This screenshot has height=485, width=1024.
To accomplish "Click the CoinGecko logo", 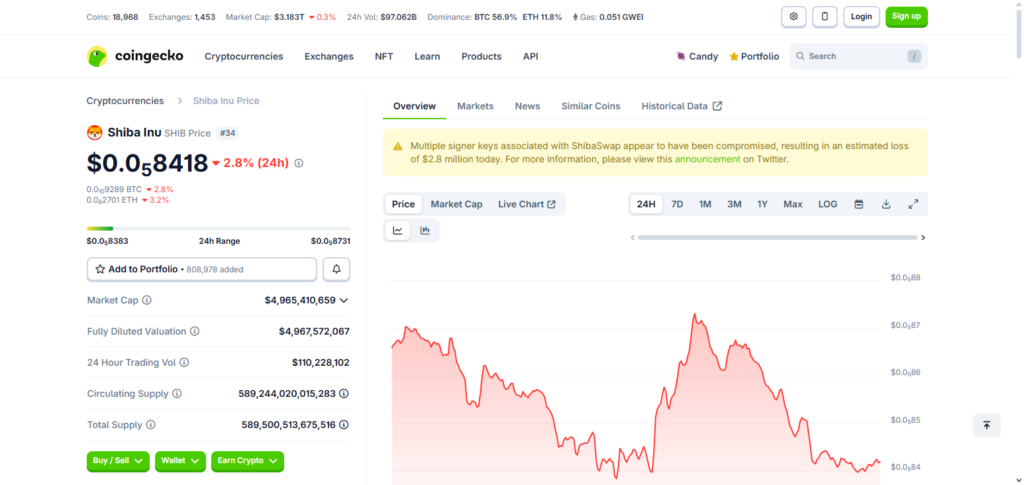I will point(136,57).
